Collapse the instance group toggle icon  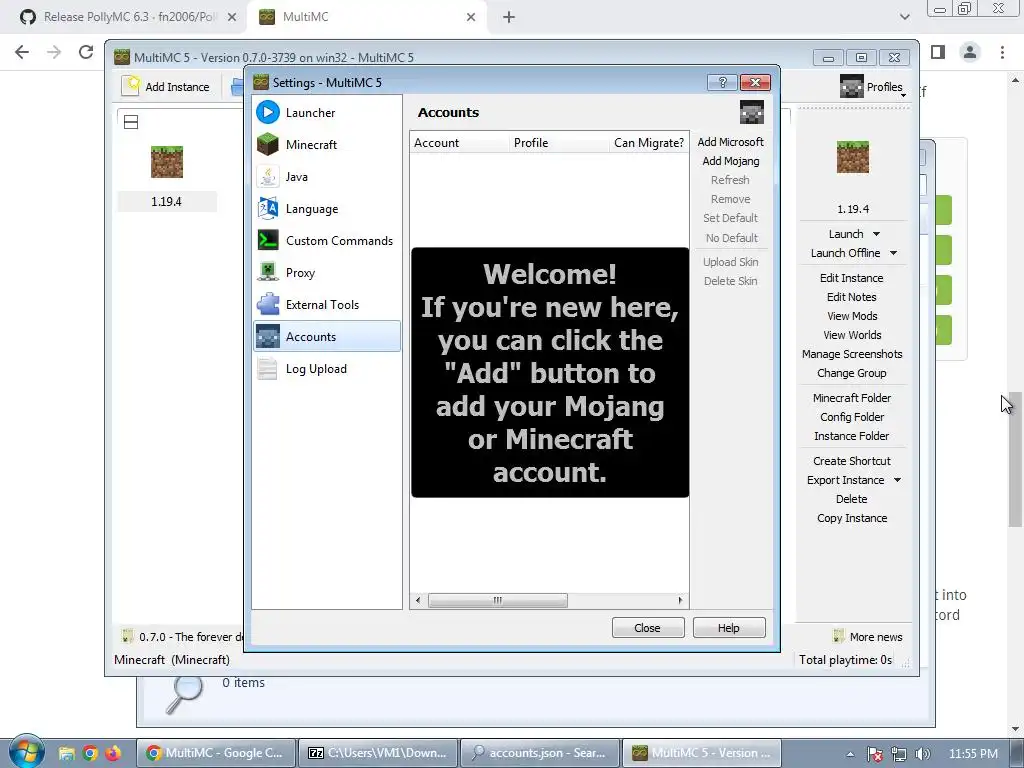click(x=131, y=122)
